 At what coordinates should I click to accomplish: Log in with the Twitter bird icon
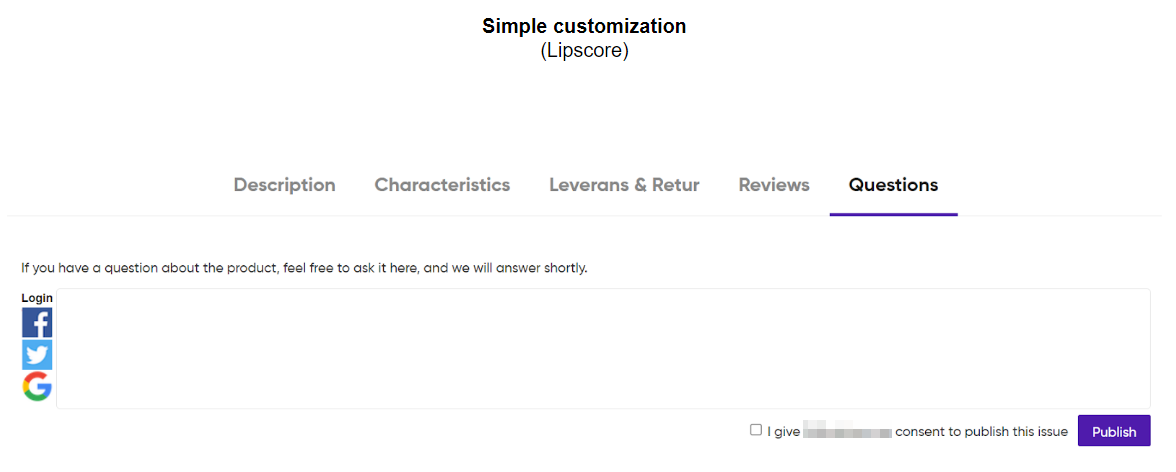tap(37, 355)
